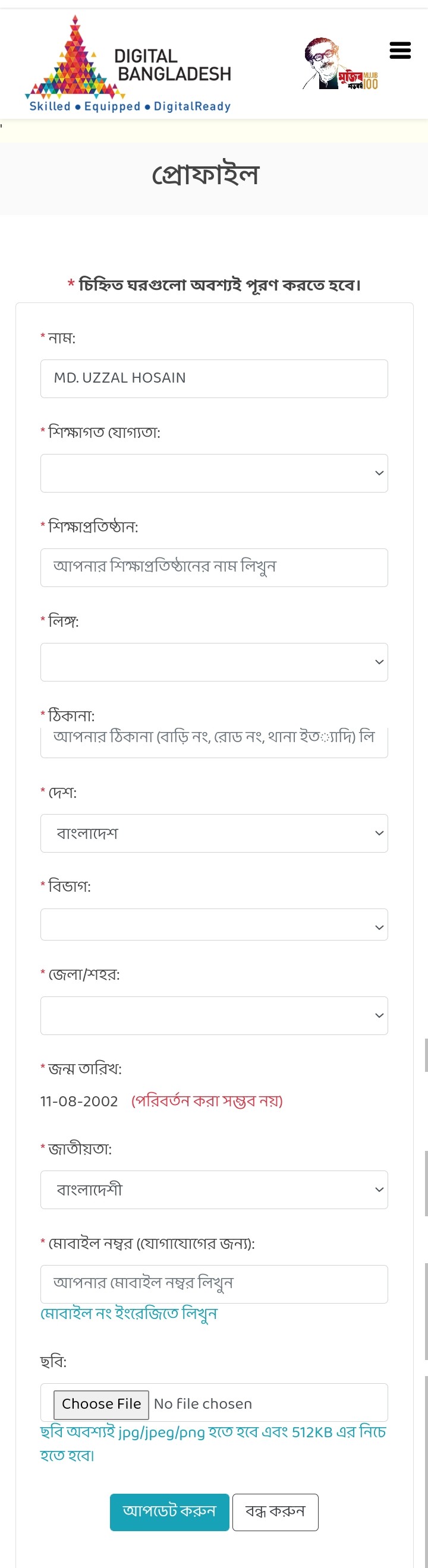
Task: Focus the শিক্ষাপ্রতিষ্ঠান input field
Action: click(x=213, y=567)
